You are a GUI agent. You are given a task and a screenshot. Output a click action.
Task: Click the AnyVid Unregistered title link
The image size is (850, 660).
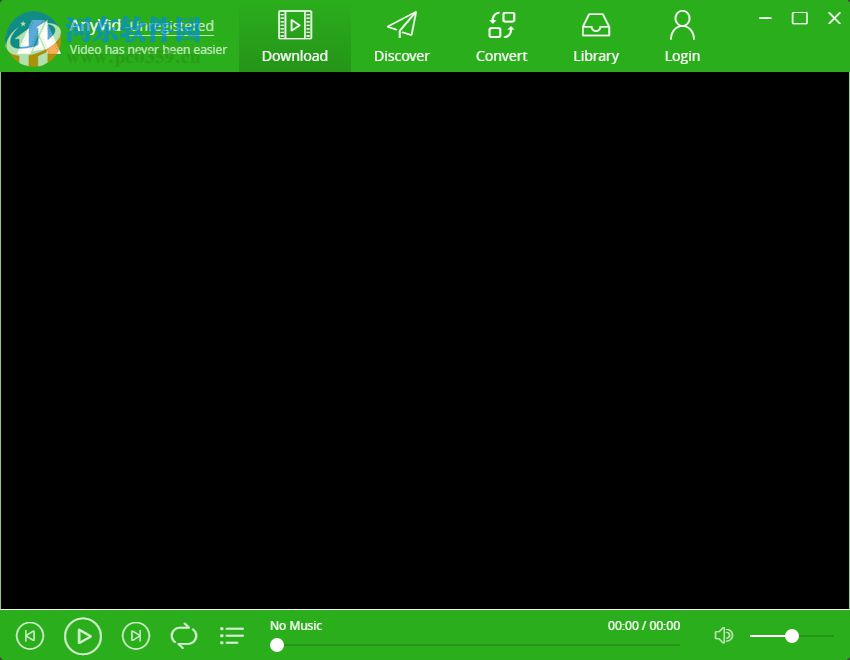(x=140, y=24)
